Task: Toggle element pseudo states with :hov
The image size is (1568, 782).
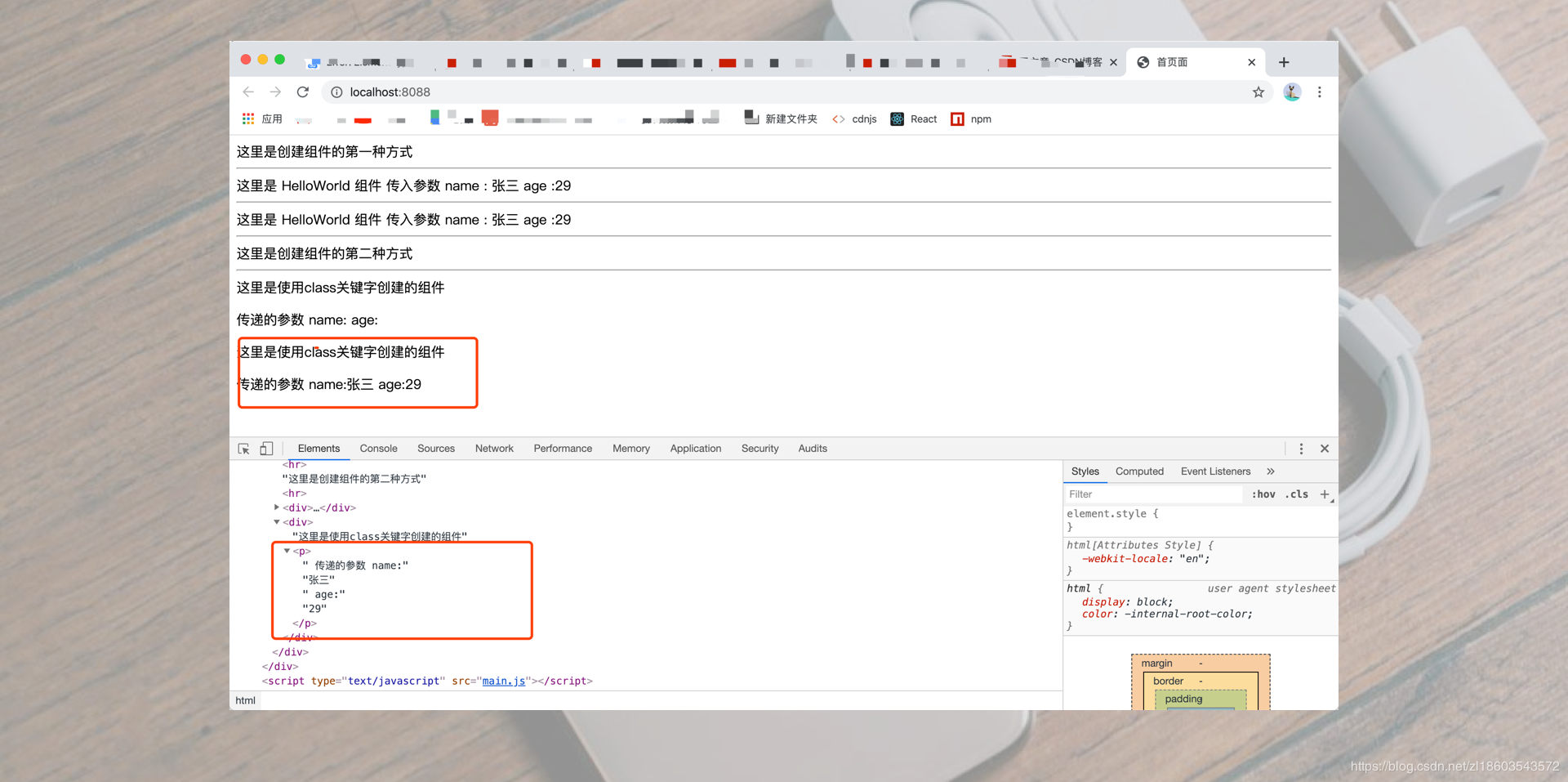Action: [1263, 494]
